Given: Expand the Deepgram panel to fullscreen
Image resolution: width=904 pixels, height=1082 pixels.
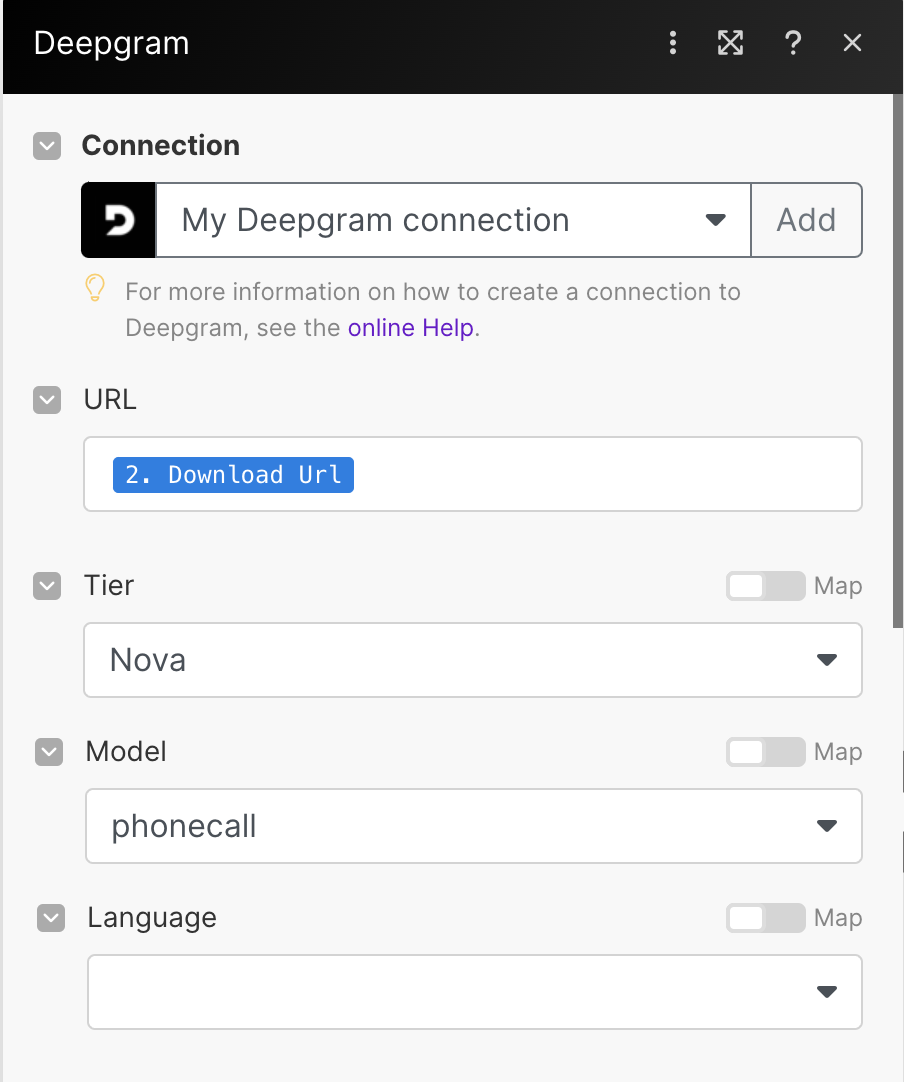Looking at the screenshot, I should 731,43.
